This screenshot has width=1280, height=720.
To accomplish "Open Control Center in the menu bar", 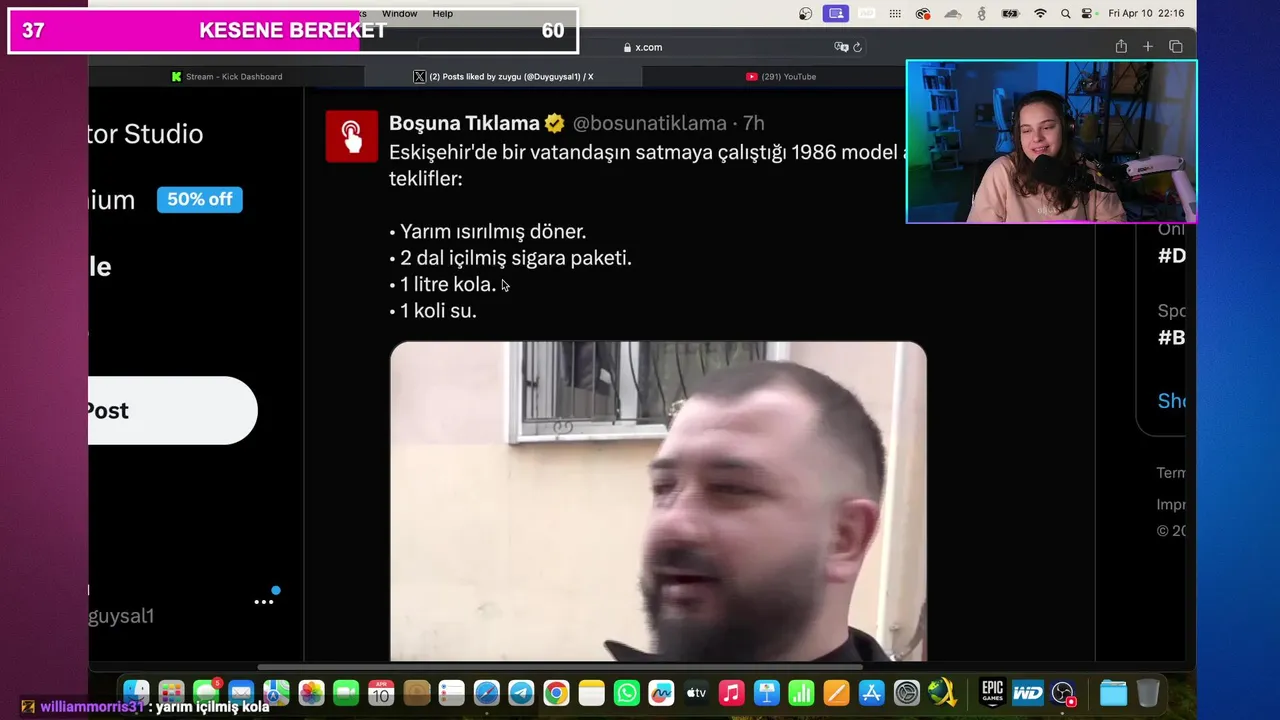I will 1088,13.
